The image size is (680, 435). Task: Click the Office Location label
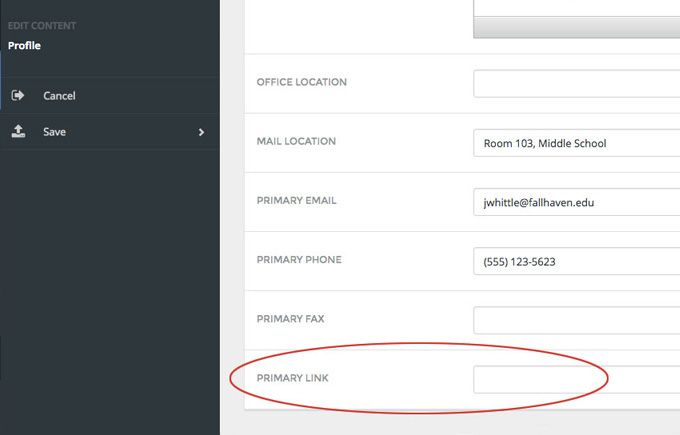click(301, 82)
